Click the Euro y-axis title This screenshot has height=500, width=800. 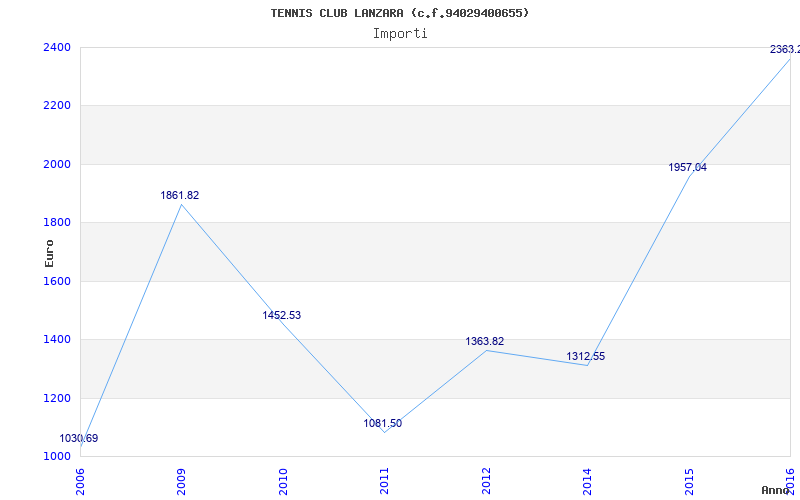click(x=49, y=253)
